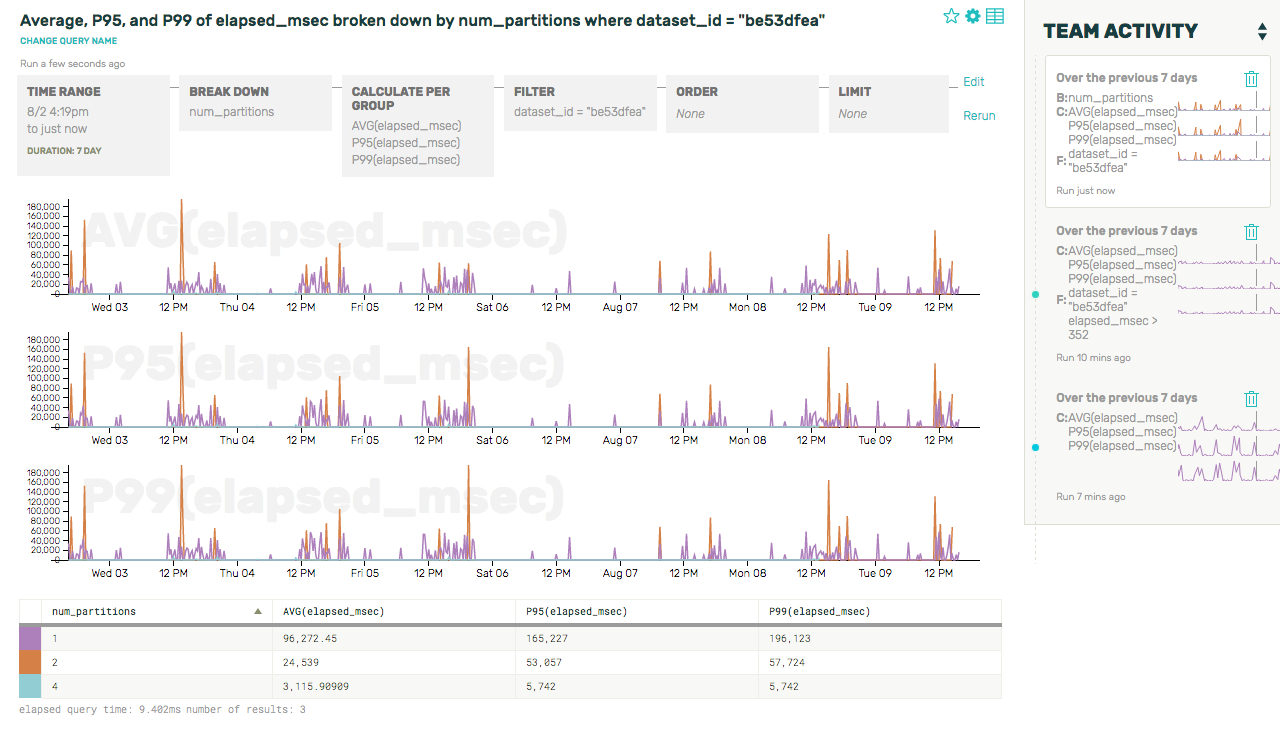This screenshot has height=733, width=1280.
Task: Trash the 'Run 7 mins ago' query entry
Action: 1251,399
